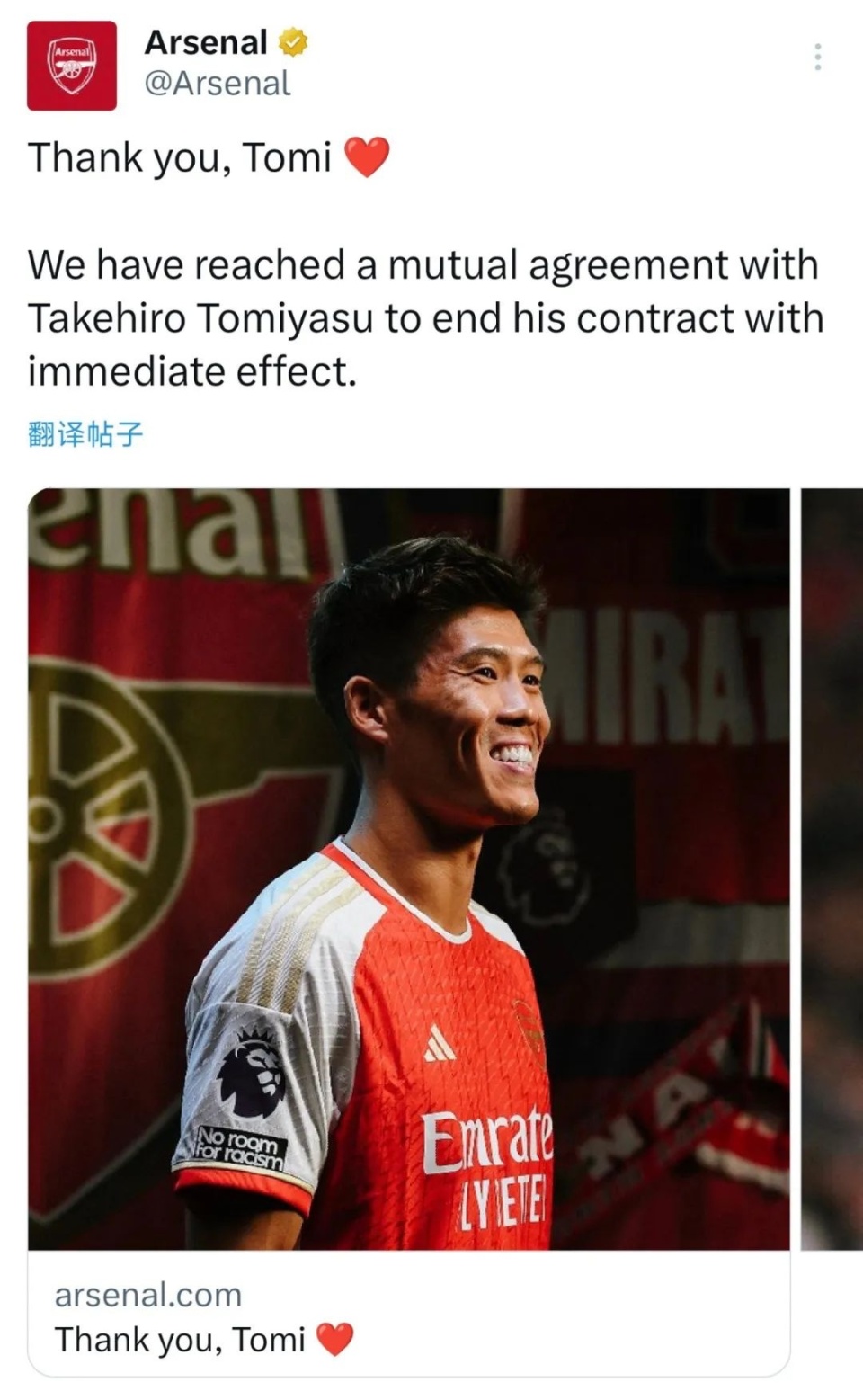Tap the heart emoji in link card caption
863x1400 pixels.
pyautogui.click(x=335, y=1340)
